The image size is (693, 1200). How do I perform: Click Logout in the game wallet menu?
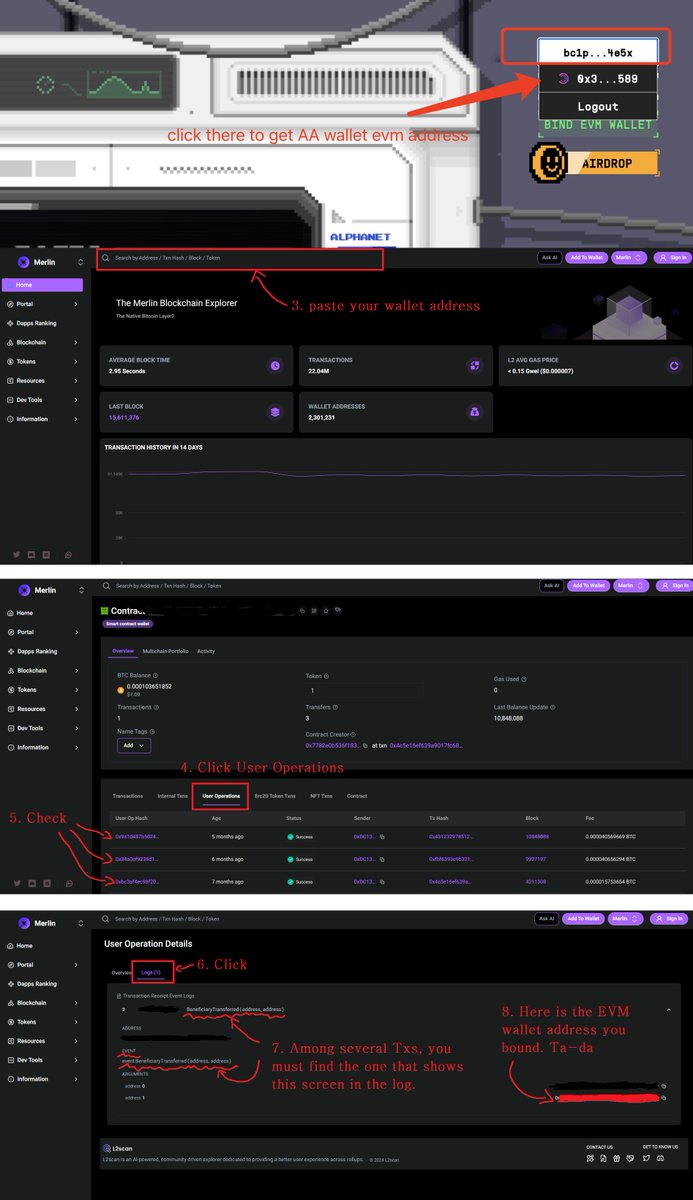(597, 106)
